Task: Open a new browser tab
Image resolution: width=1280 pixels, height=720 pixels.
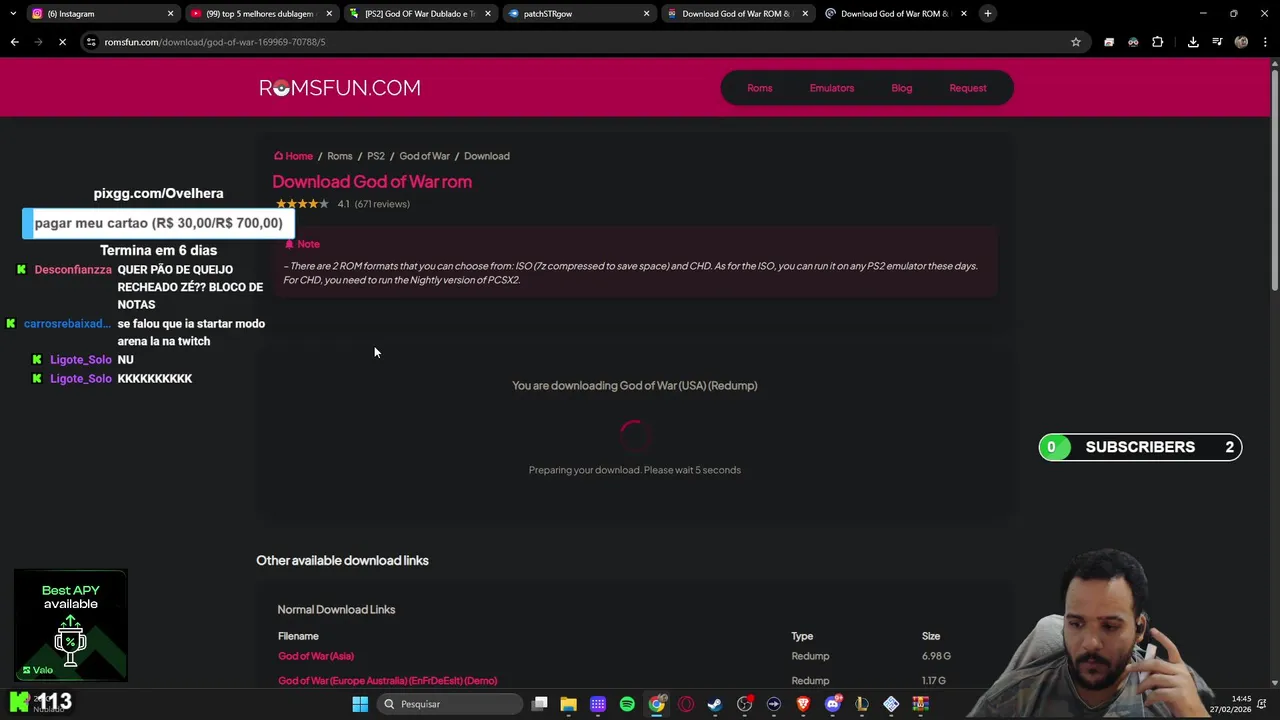Action: [988, 14]
